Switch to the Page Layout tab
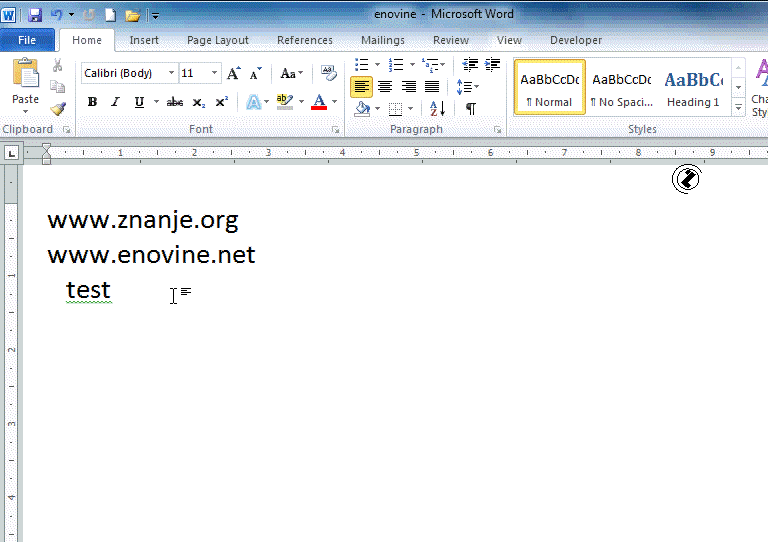 coord(218,40)
